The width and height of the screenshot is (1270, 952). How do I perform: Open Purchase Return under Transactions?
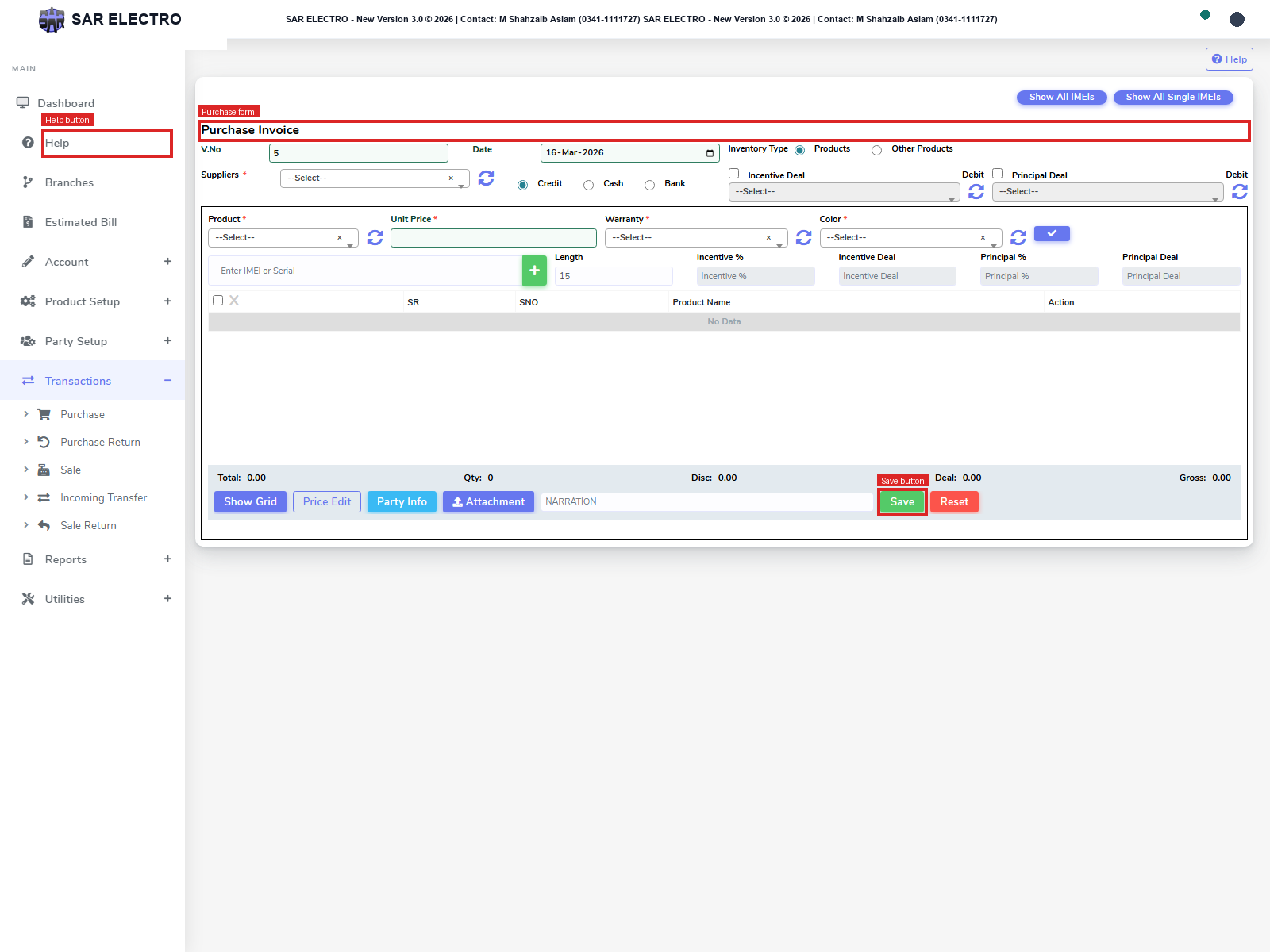(100, 442)
